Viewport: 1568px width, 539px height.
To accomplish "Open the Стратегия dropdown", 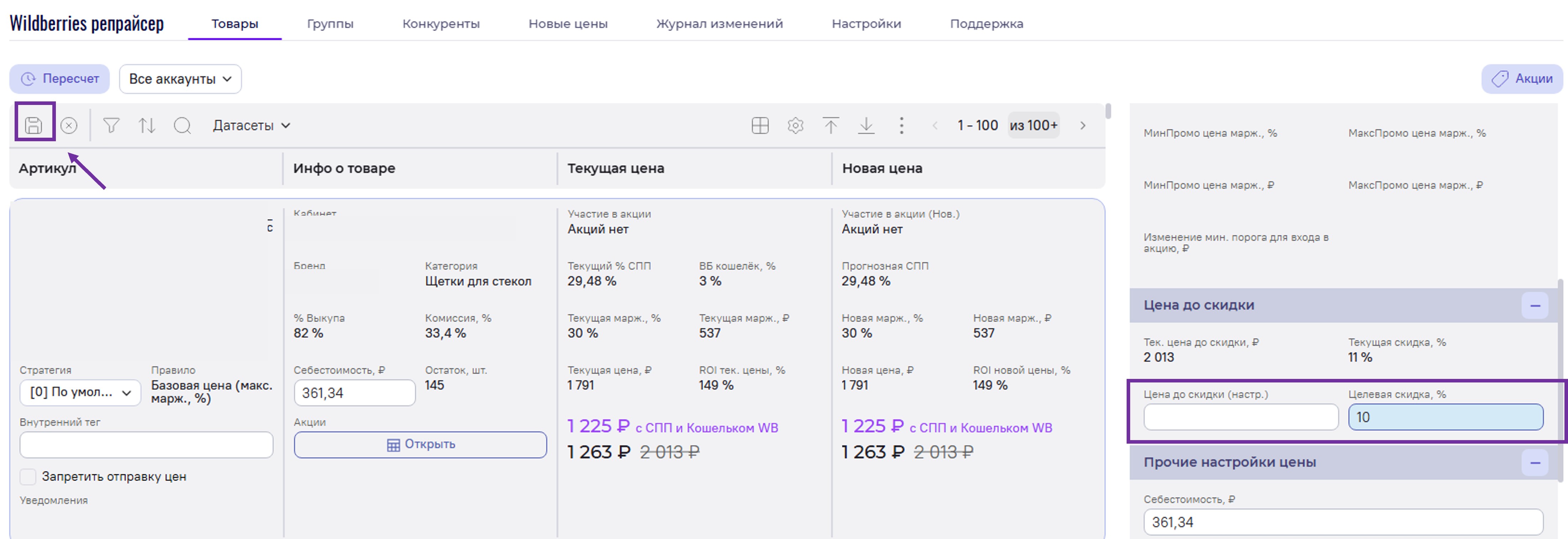I will [80, 392].
